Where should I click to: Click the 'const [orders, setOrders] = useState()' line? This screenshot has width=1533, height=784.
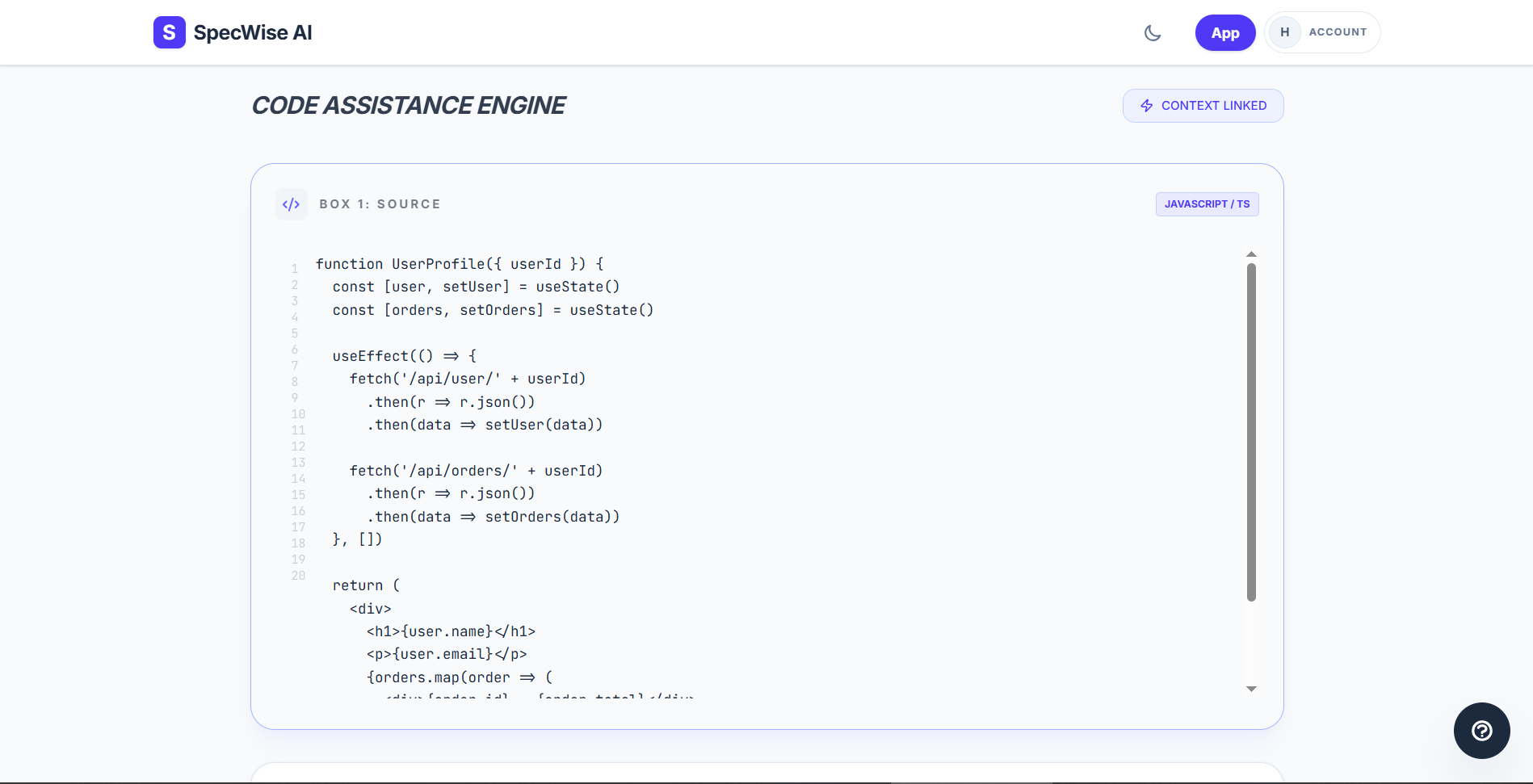pyautogui.click(x=493, y=310)
